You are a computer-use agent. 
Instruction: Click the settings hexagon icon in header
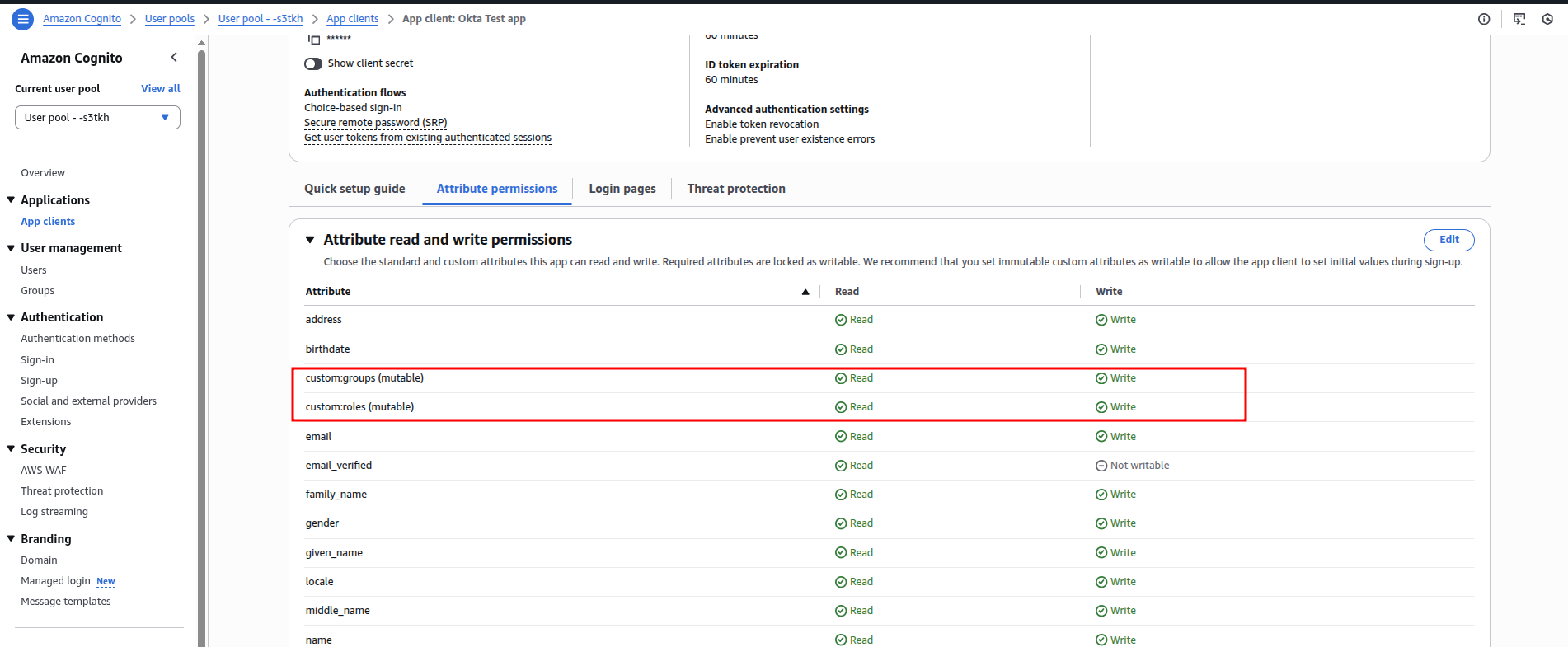coord(1547,19)
